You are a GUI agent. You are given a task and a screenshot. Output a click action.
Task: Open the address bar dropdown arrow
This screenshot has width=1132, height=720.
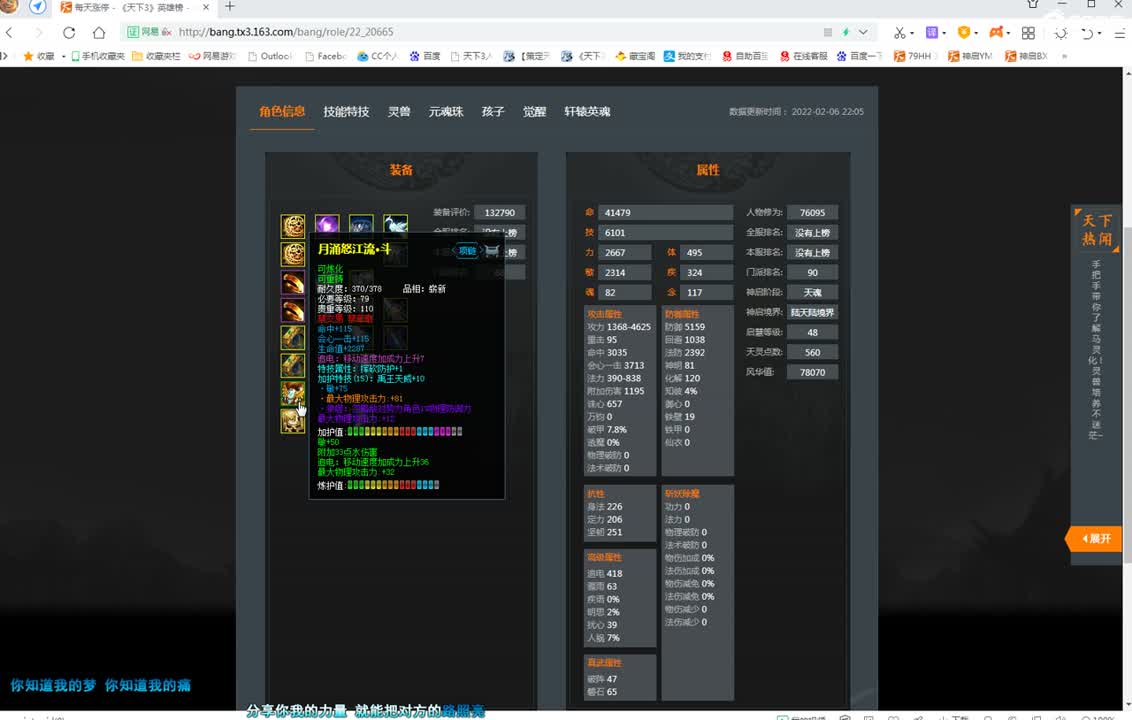pyautogui.click(x=863, y=32)
